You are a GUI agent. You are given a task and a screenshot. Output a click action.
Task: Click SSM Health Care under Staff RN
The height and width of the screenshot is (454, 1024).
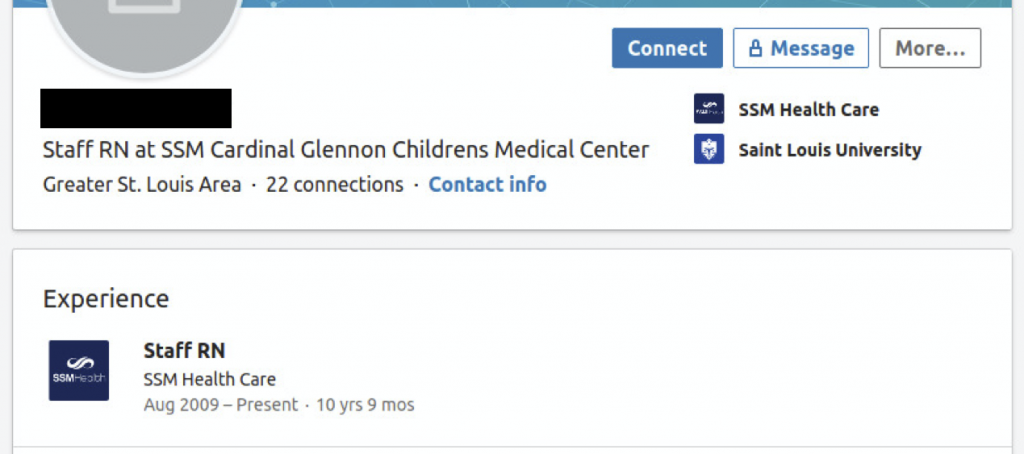pyautogui.click(x=210, y=379)
